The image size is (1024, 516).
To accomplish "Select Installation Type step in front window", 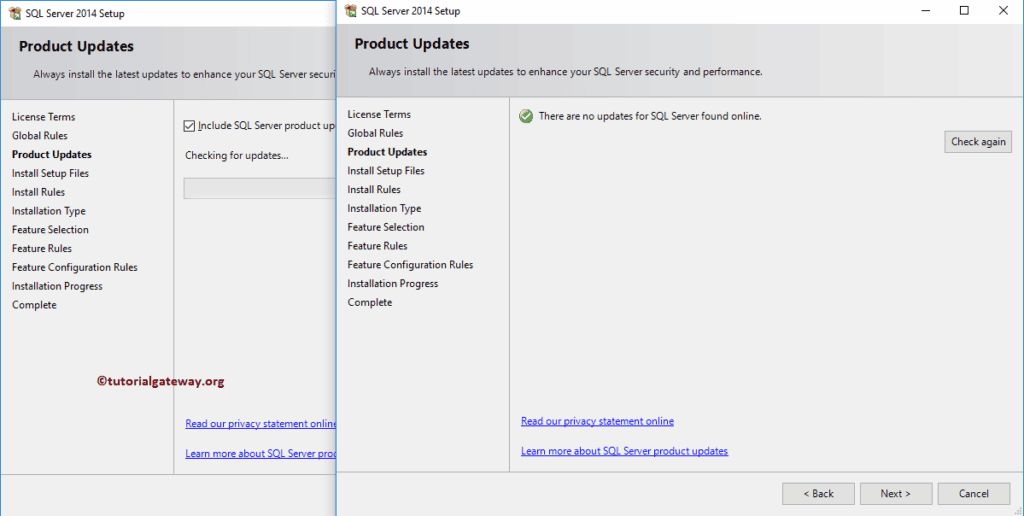I will pos(384,209).
